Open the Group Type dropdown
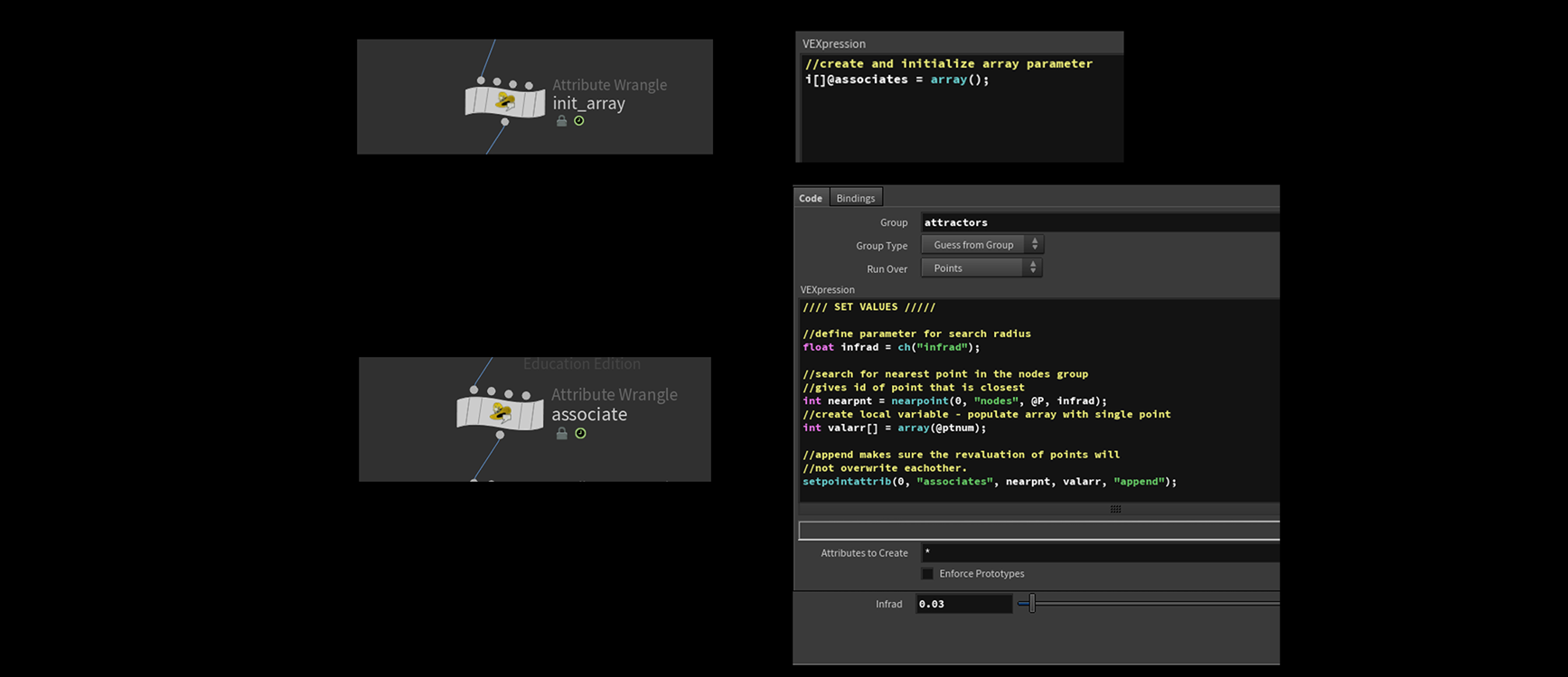 [981, 245]
